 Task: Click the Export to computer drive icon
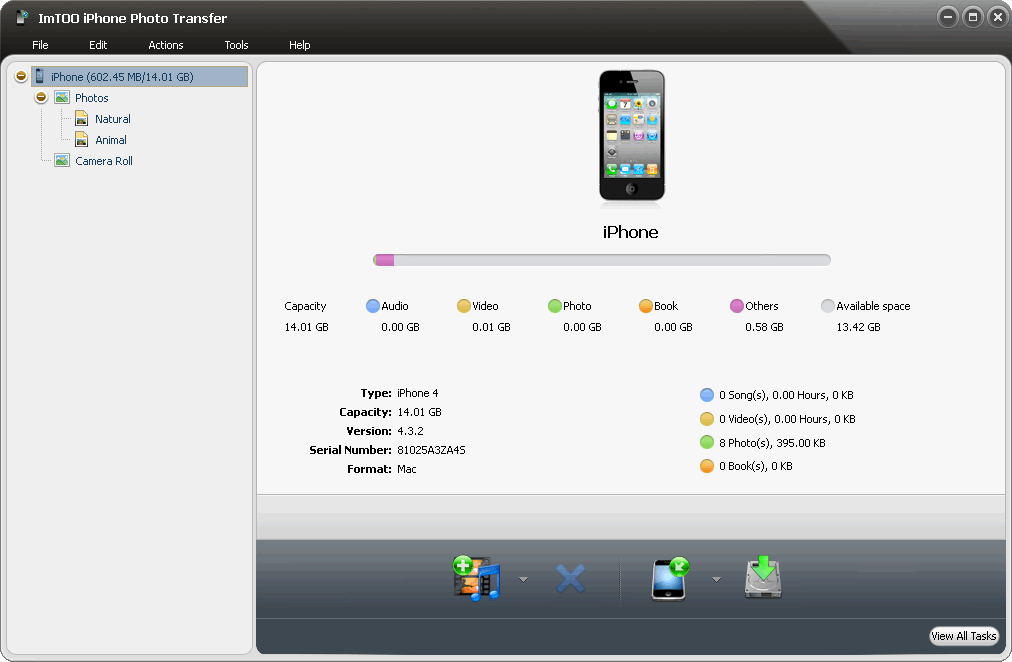tap(763, 577)
